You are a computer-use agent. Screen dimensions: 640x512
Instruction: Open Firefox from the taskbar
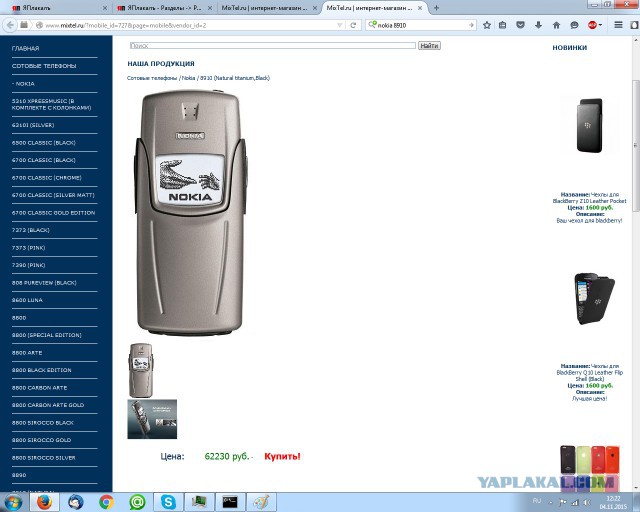44,502
